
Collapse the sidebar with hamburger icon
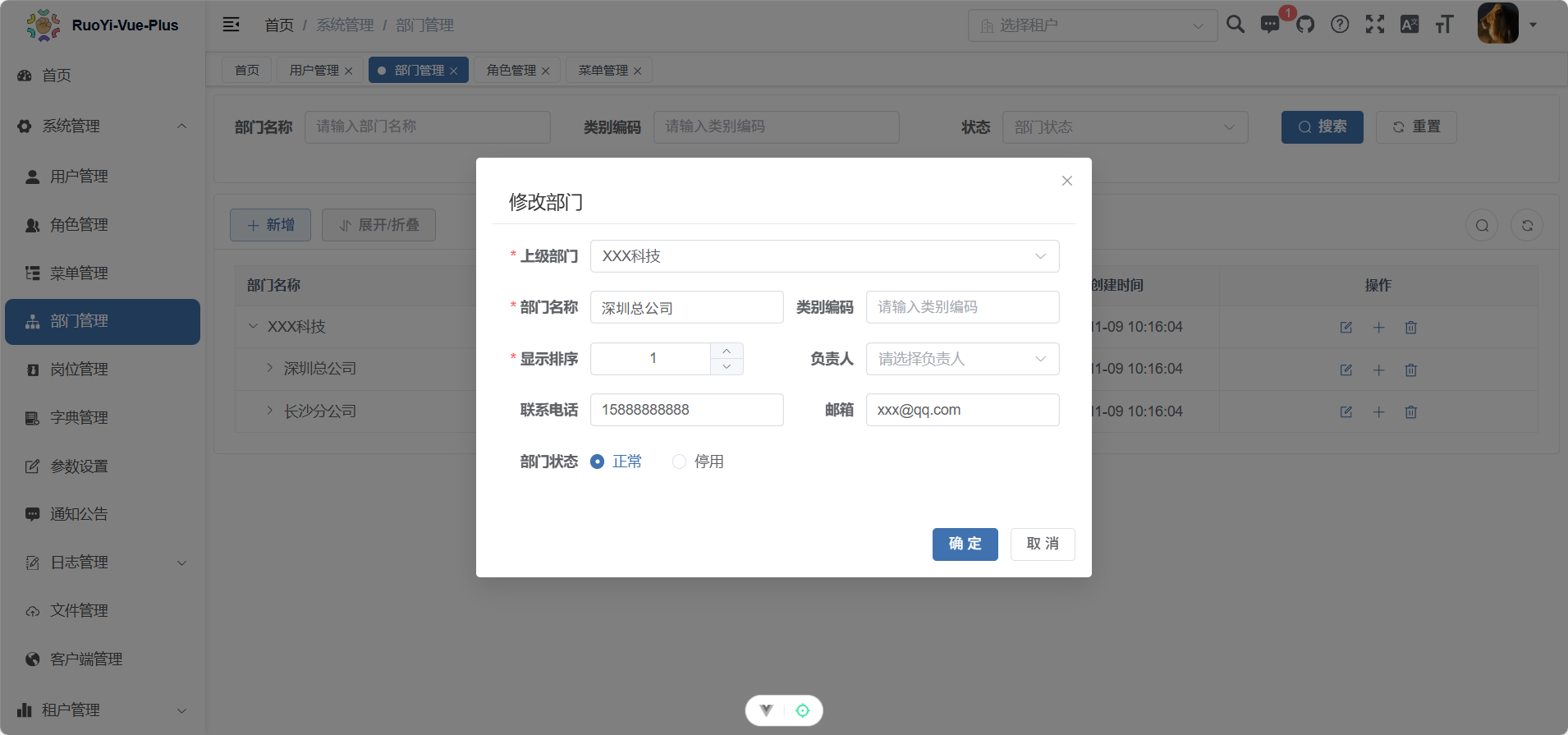click(232, 25)
